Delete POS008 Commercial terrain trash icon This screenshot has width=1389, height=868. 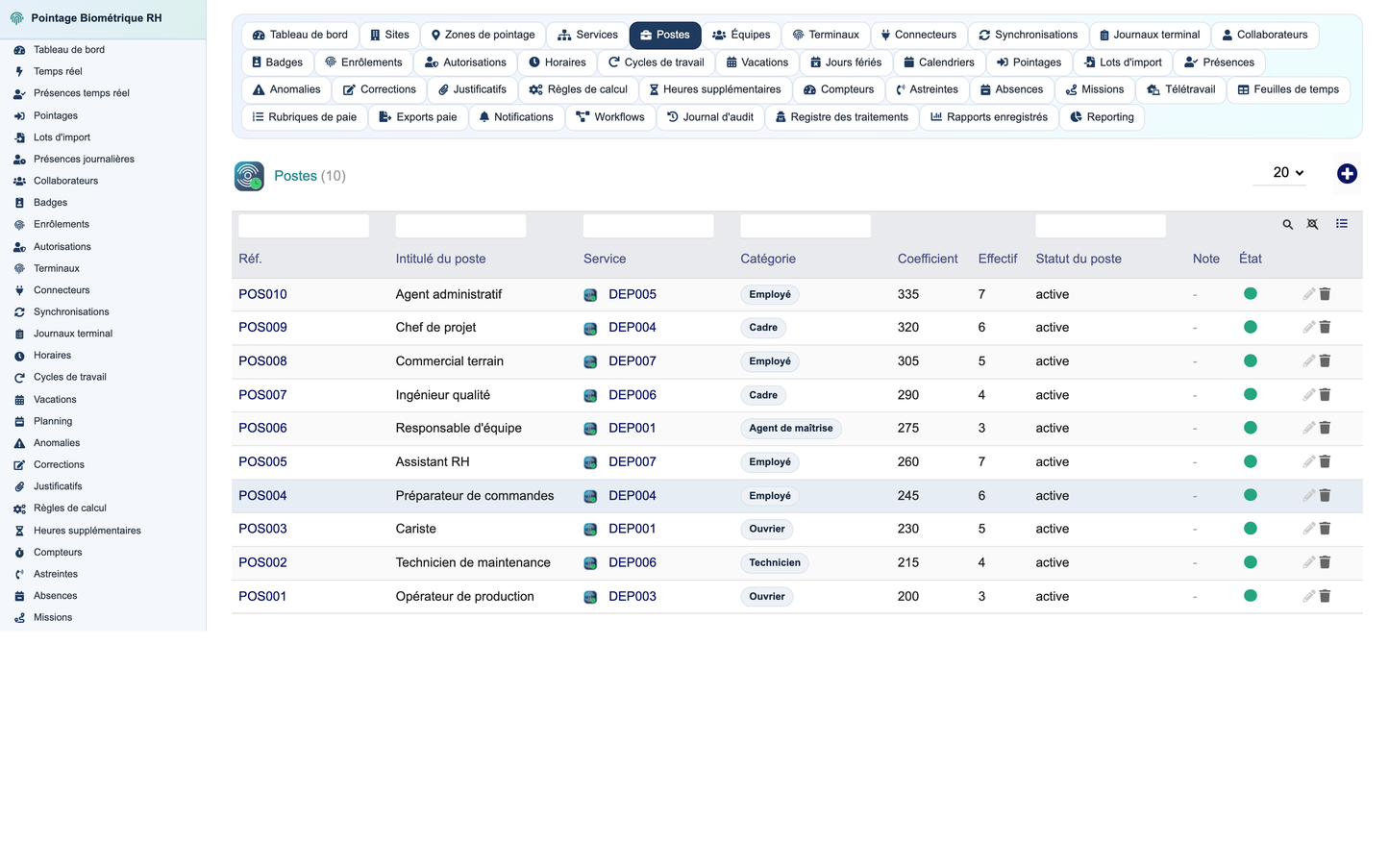(1325, 360)
